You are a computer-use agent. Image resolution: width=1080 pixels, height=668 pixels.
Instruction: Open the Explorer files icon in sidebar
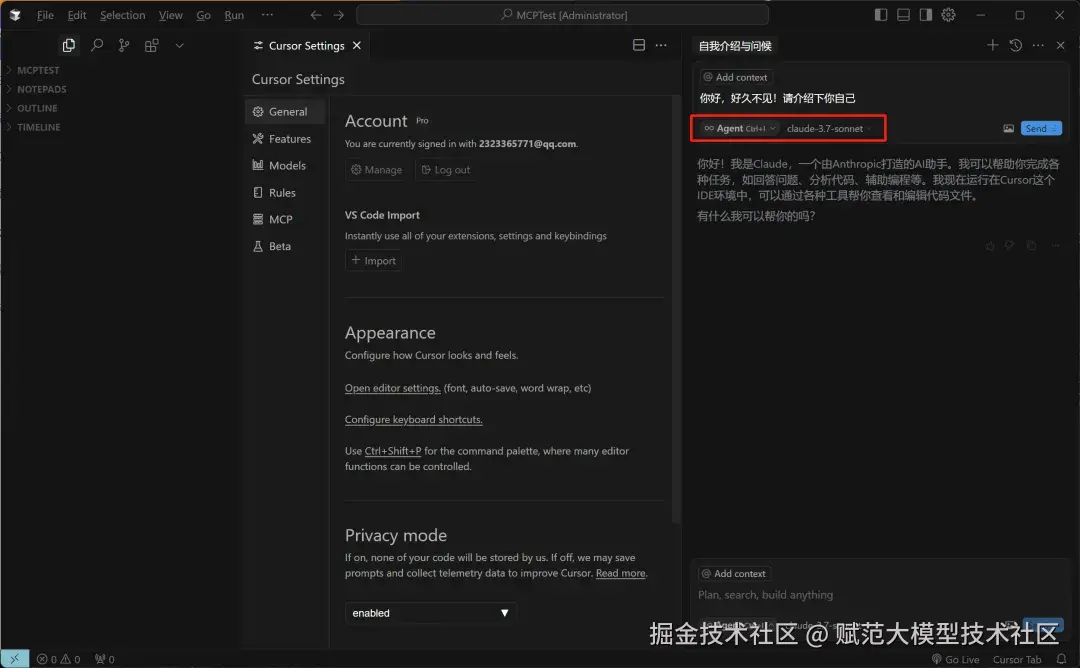coord(68,45)
